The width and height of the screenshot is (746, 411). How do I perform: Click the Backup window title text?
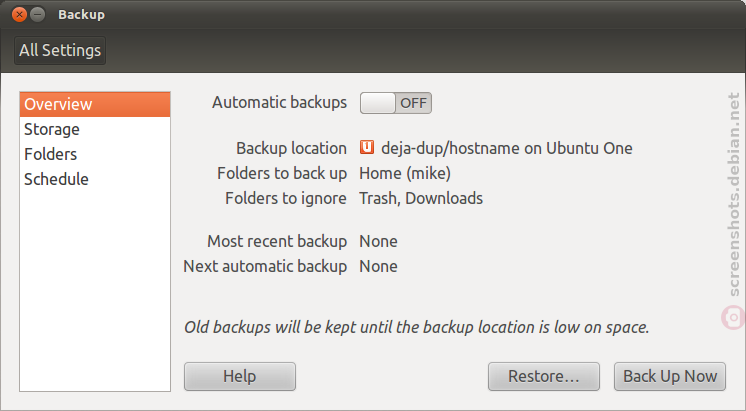[81, 15]
